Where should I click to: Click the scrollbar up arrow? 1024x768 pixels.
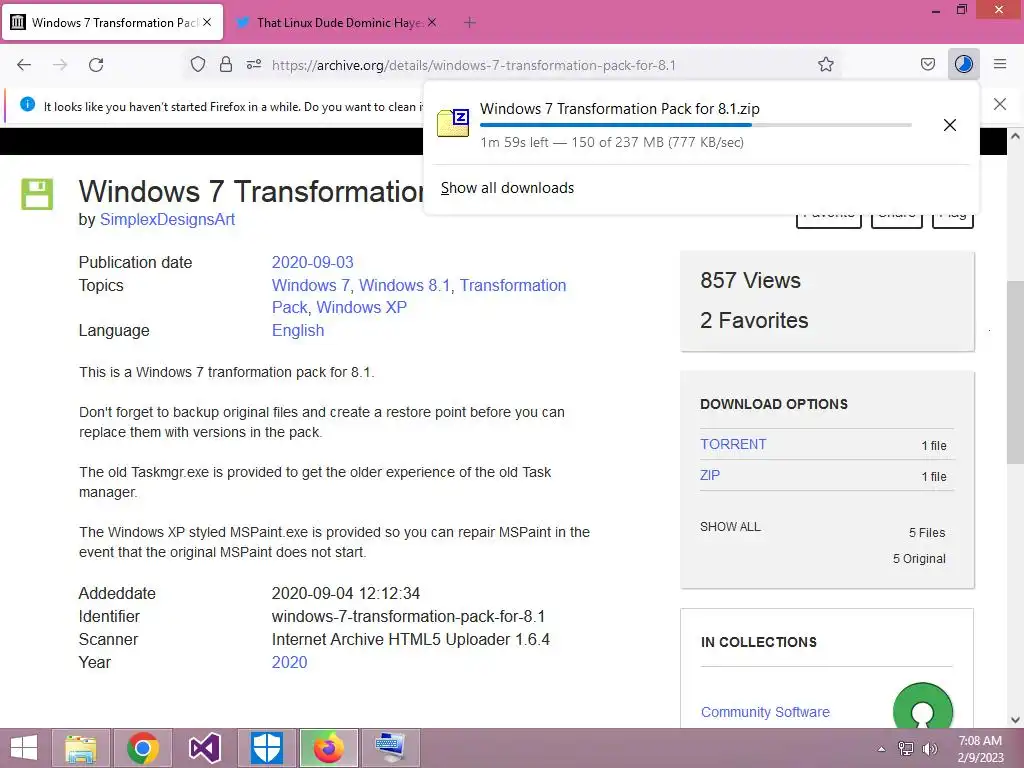[x=1015, y=136]
